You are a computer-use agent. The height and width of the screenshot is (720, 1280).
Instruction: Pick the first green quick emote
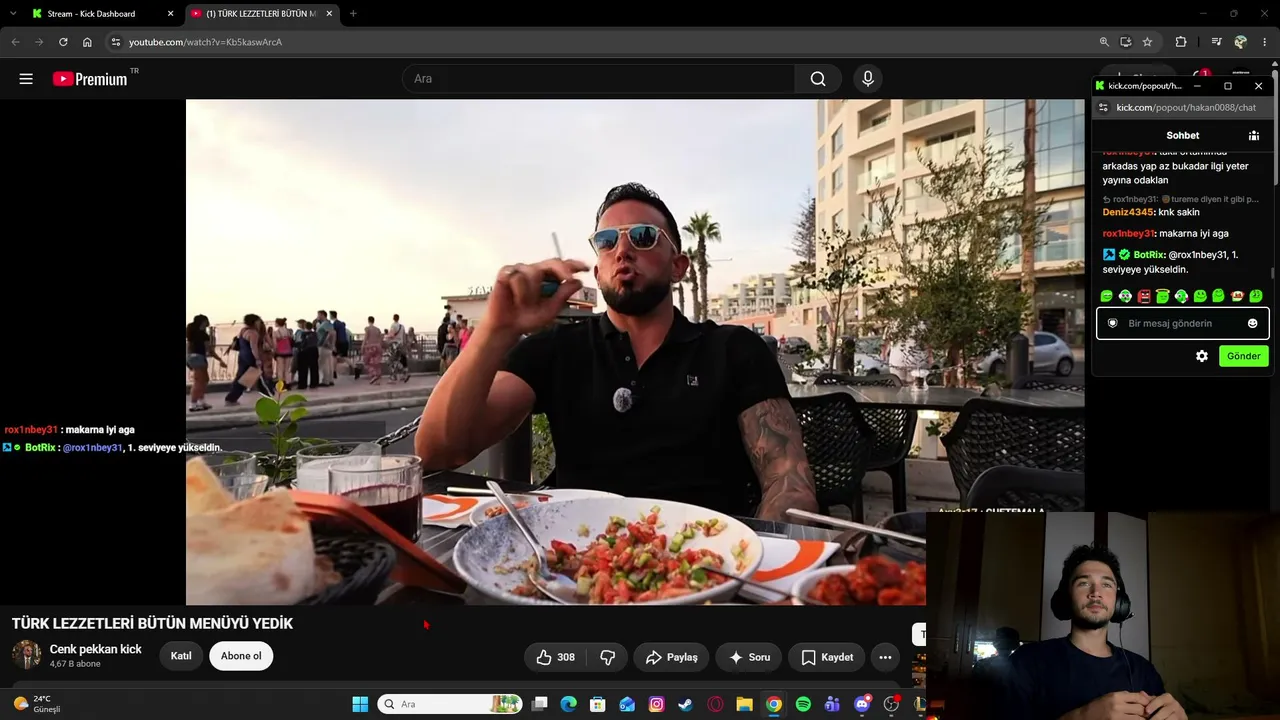click(x=1107, y=296)
